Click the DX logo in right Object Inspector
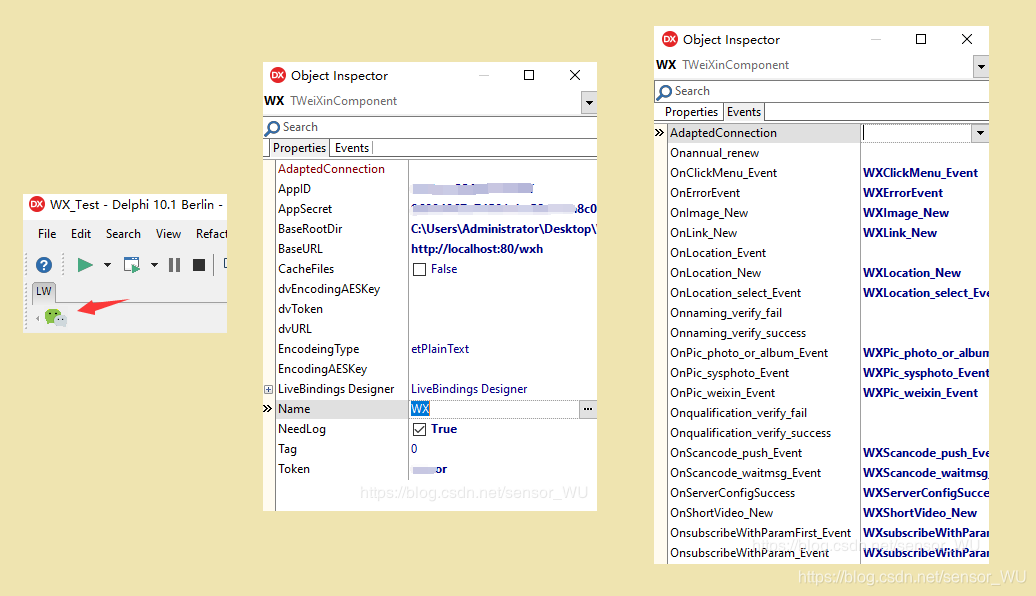This screenshot has height=596, width=1036. coord(669,39)
